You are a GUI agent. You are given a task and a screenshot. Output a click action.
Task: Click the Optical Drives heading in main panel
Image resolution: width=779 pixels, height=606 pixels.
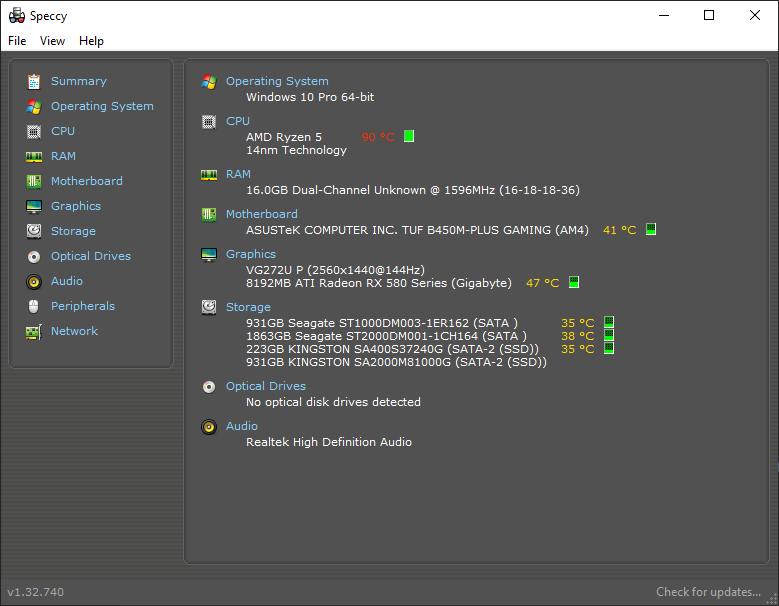click(266, 386)
